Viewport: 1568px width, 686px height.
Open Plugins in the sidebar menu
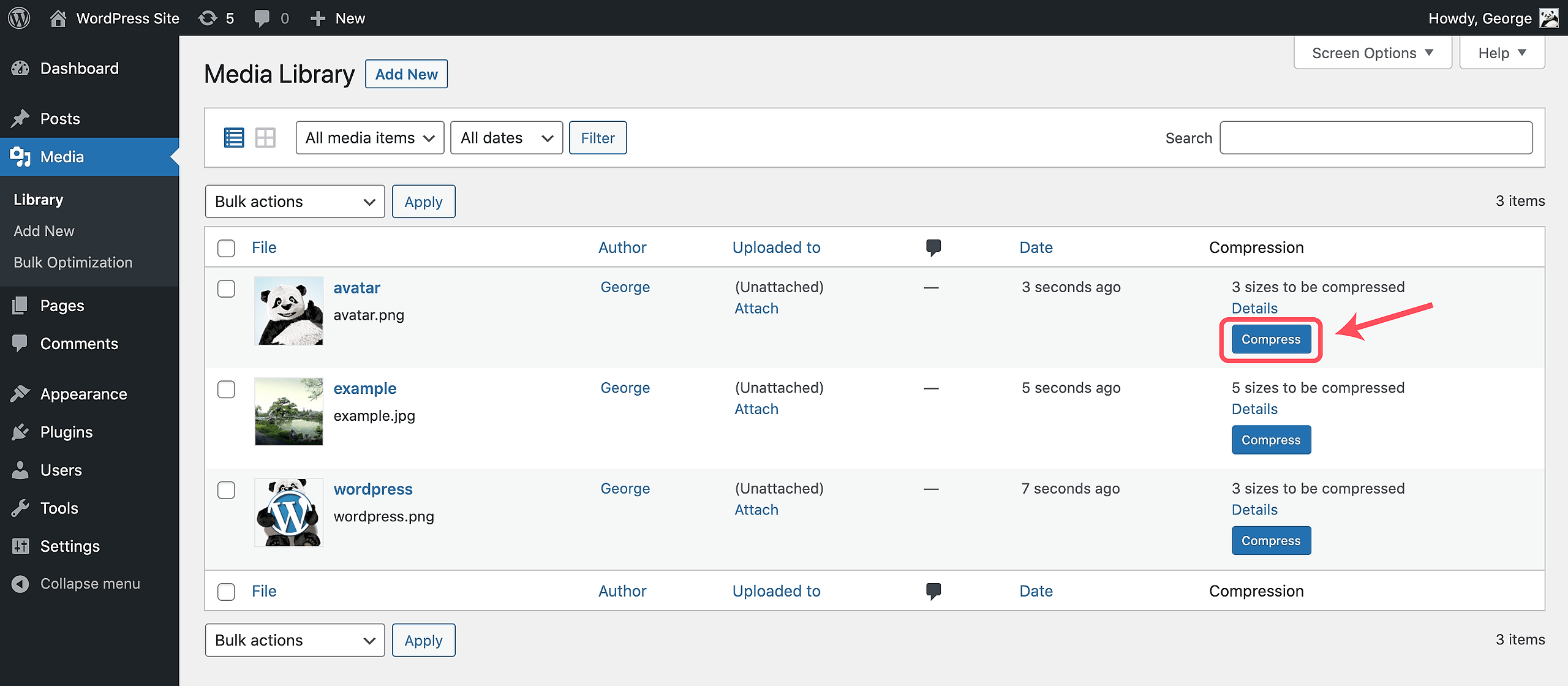pos(66,432)
